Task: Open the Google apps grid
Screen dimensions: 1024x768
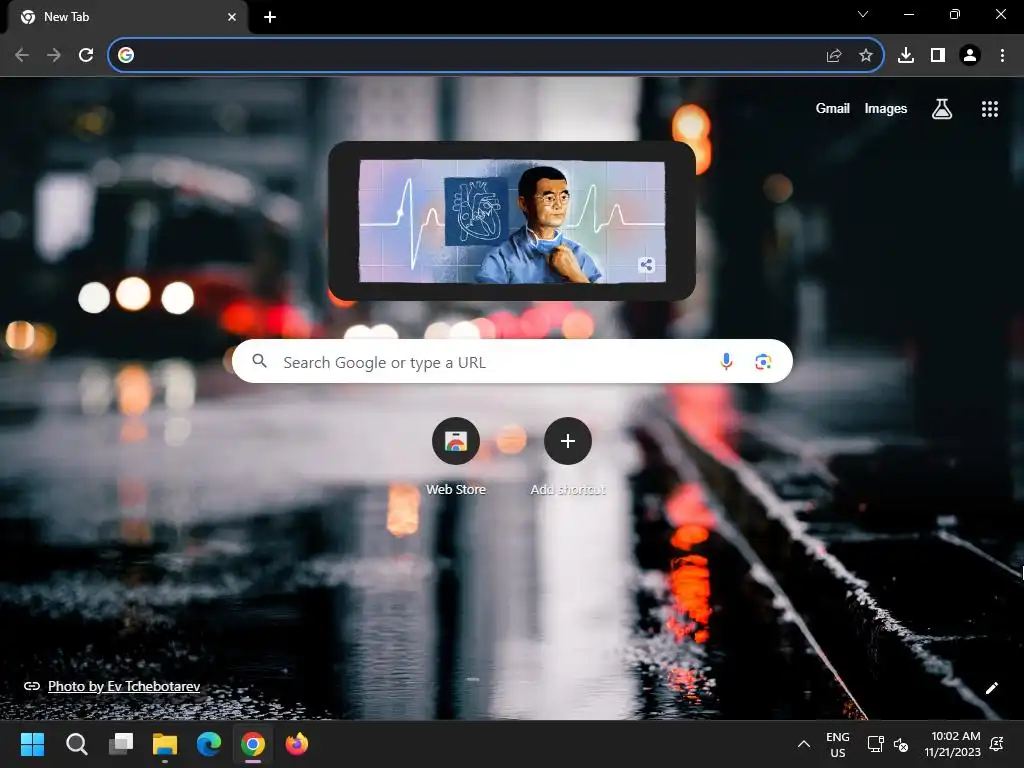Action: [x=990, y=109]
